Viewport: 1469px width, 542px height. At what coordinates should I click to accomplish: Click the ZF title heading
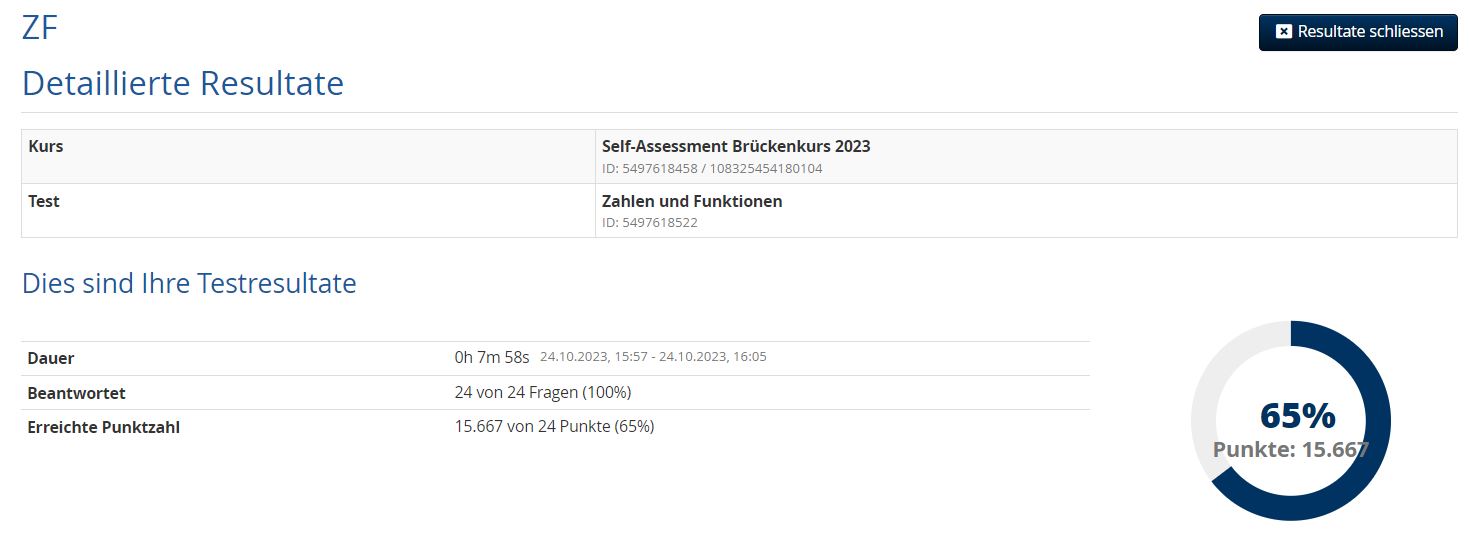(40, 27)
